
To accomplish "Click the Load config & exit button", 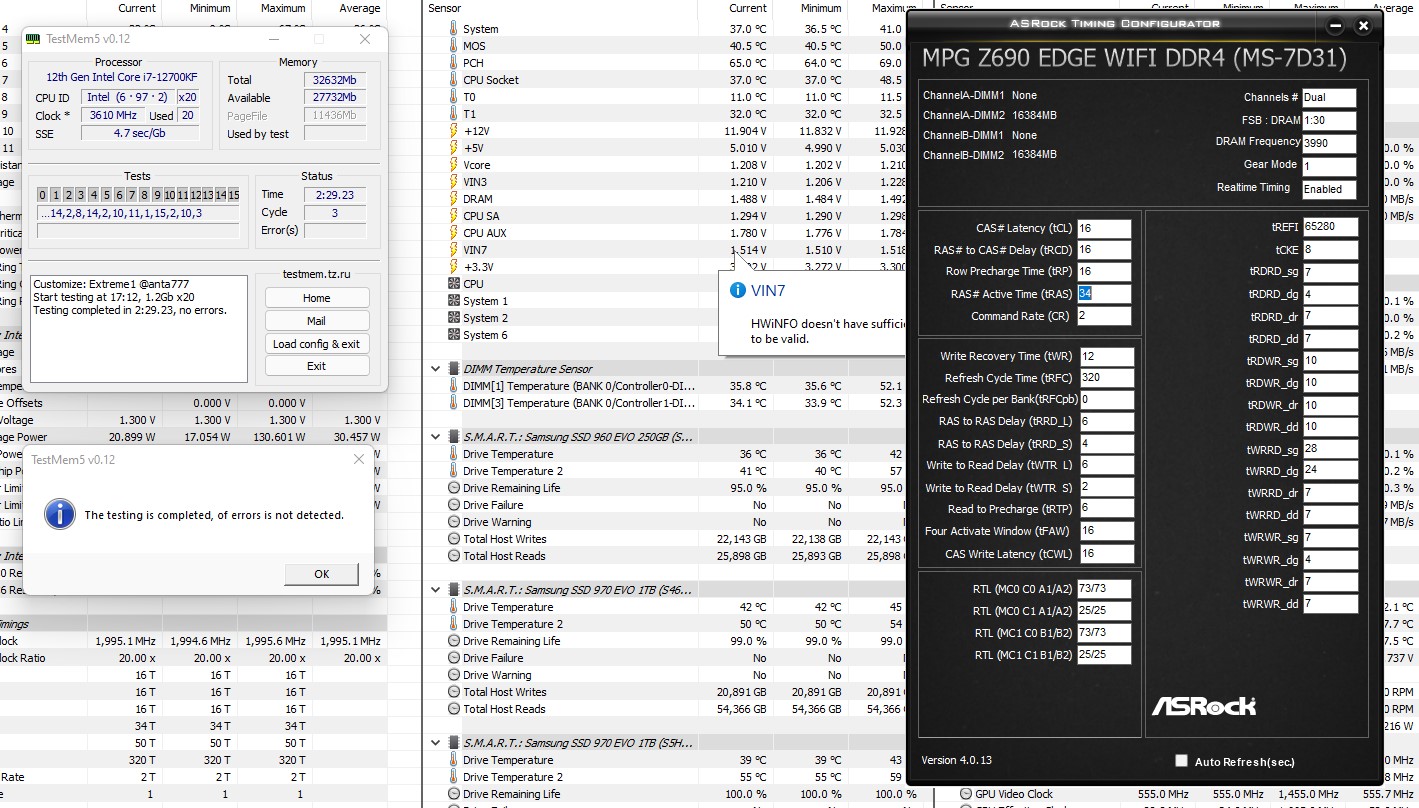I will [317, 344].
